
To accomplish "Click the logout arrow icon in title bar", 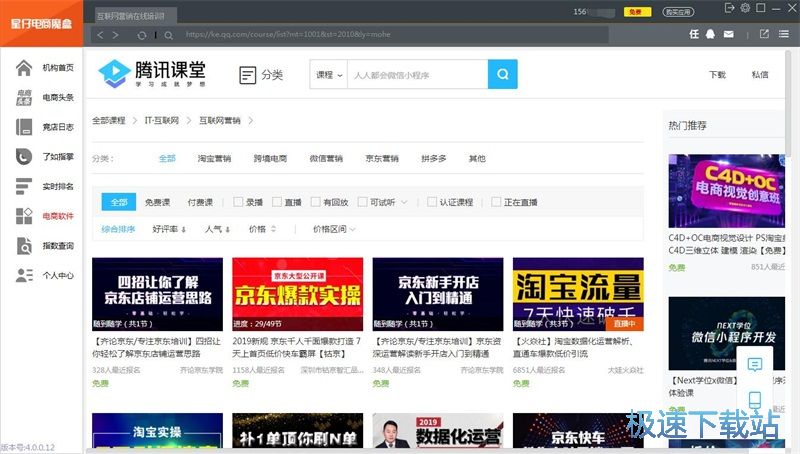I will 730,8.
